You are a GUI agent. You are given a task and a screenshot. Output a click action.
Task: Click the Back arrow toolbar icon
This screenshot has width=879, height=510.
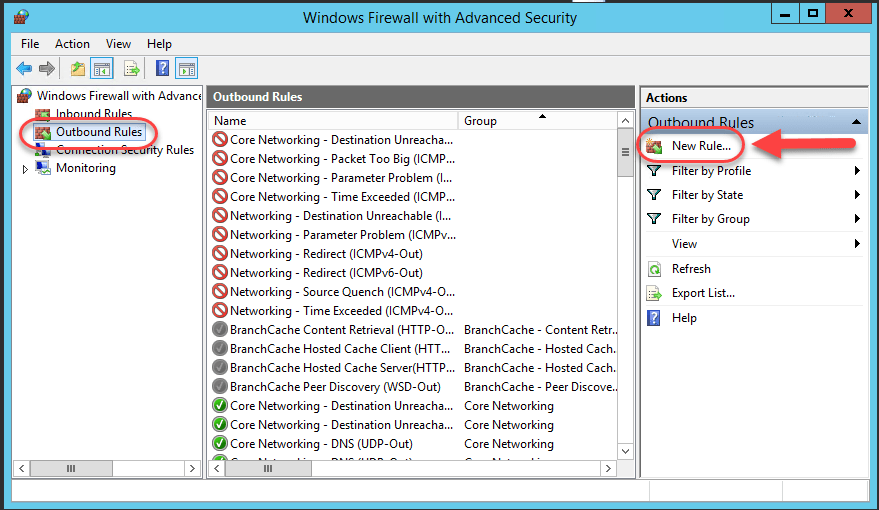24,69
